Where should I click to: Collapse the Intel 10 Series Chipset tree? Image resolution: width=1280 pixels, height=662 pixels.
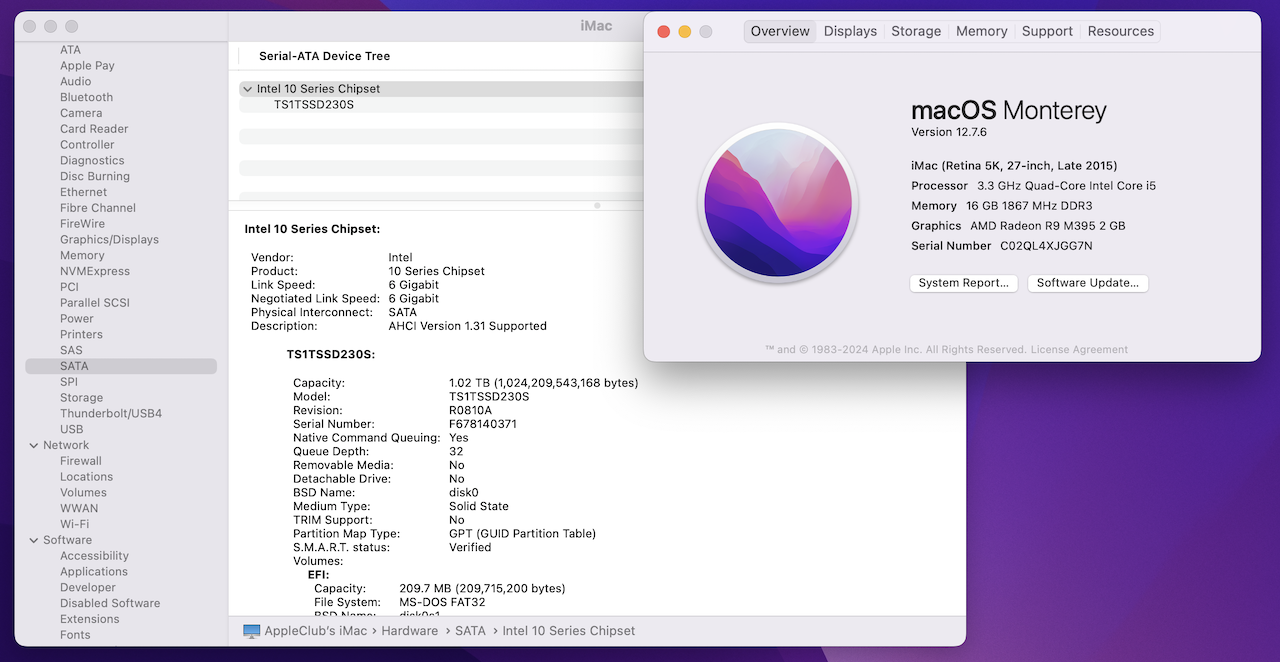click(247, 89)
